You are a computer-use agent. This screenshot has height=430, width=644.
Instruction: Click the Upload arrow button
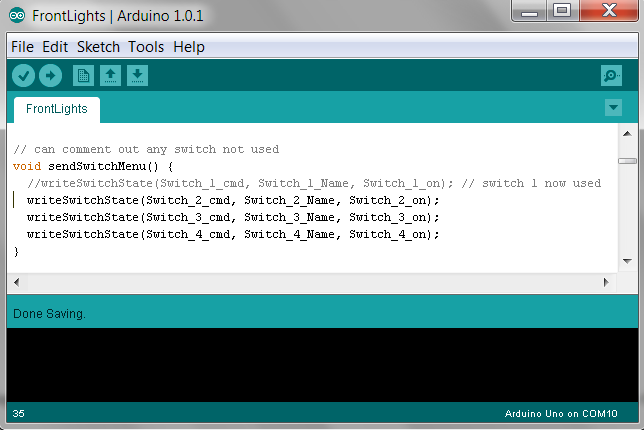51,76
